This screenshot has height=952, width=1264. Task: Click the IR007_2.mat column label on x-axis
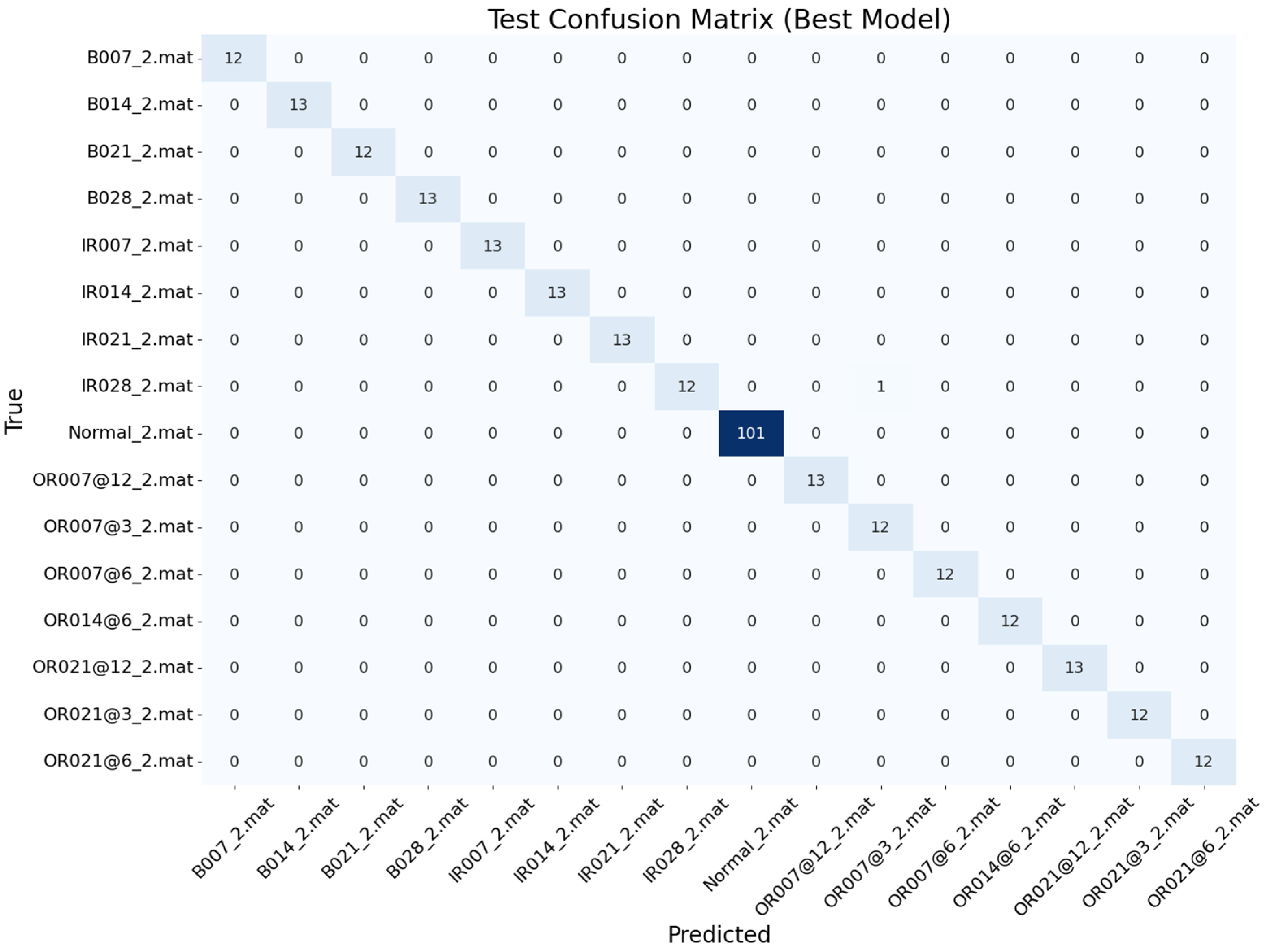pos(491,841)
